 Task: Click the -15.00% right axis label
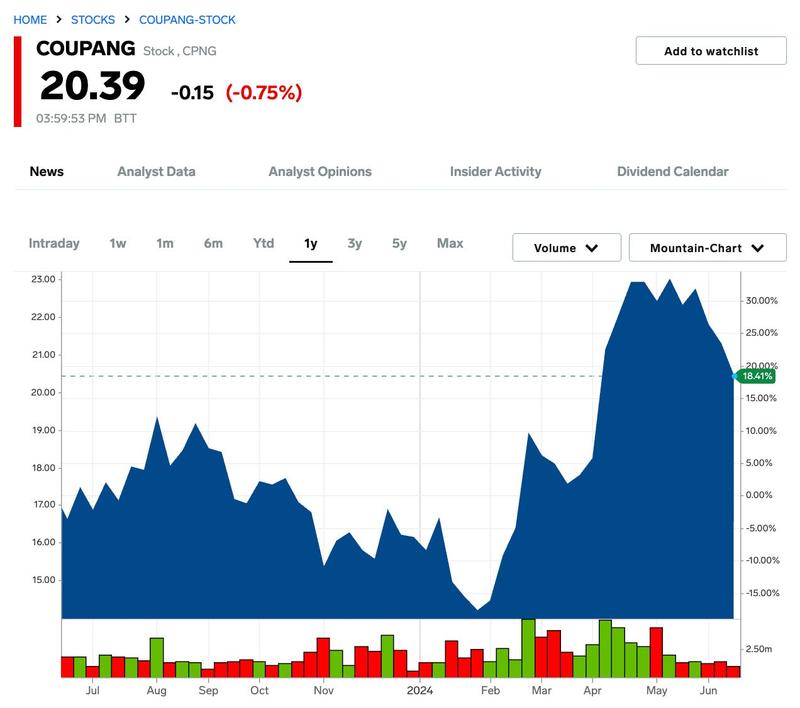763,593
